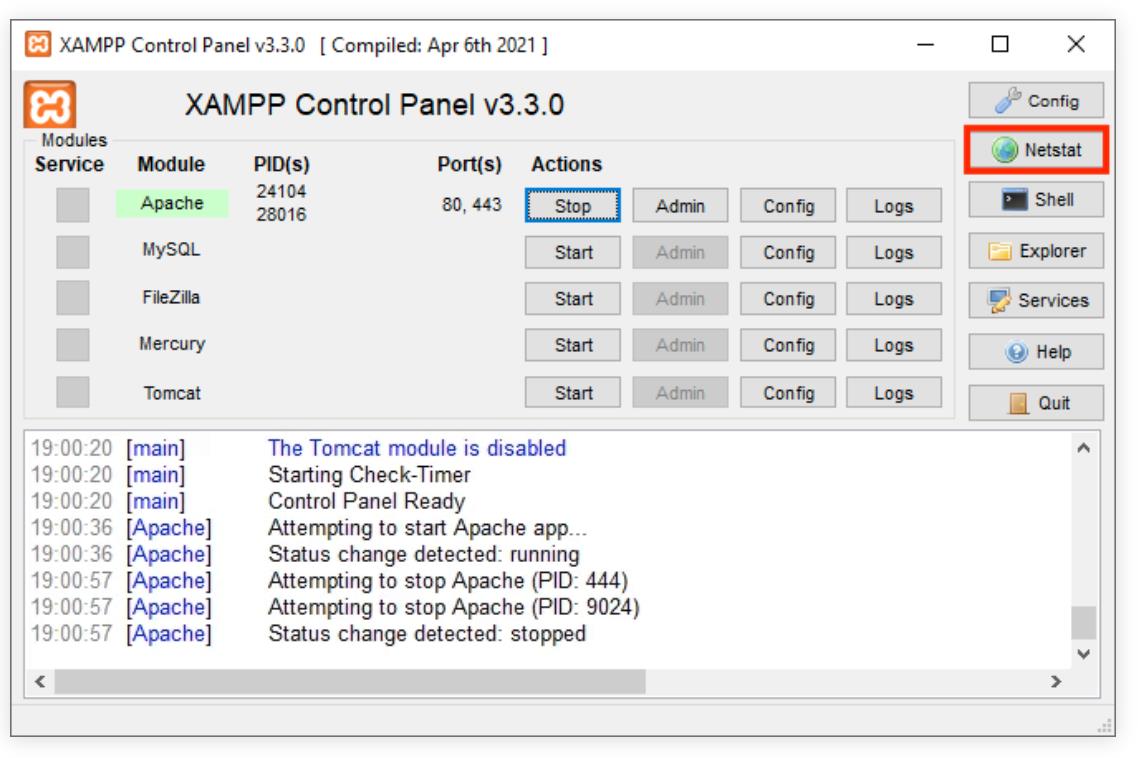Screen dimensions: 1138x758
Task: Toggle the Tomcat service checkbox
Action: [72, 392]
